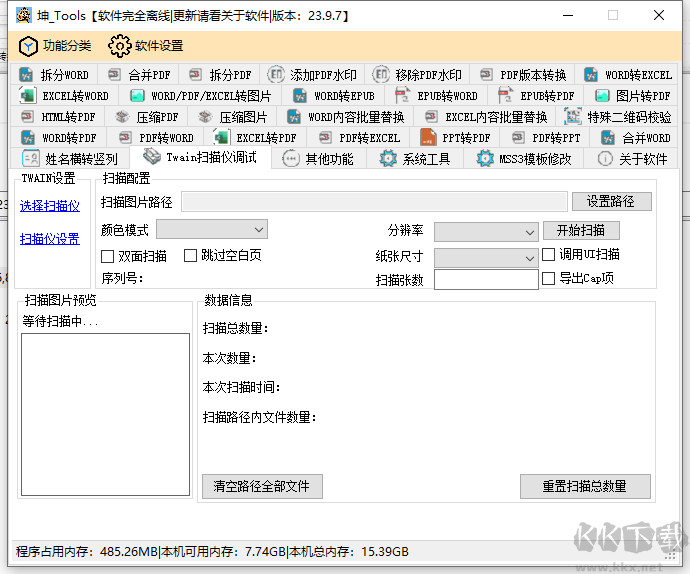Select the PPT转PDF icon
The image size is (690, 574).
[428, 137]
